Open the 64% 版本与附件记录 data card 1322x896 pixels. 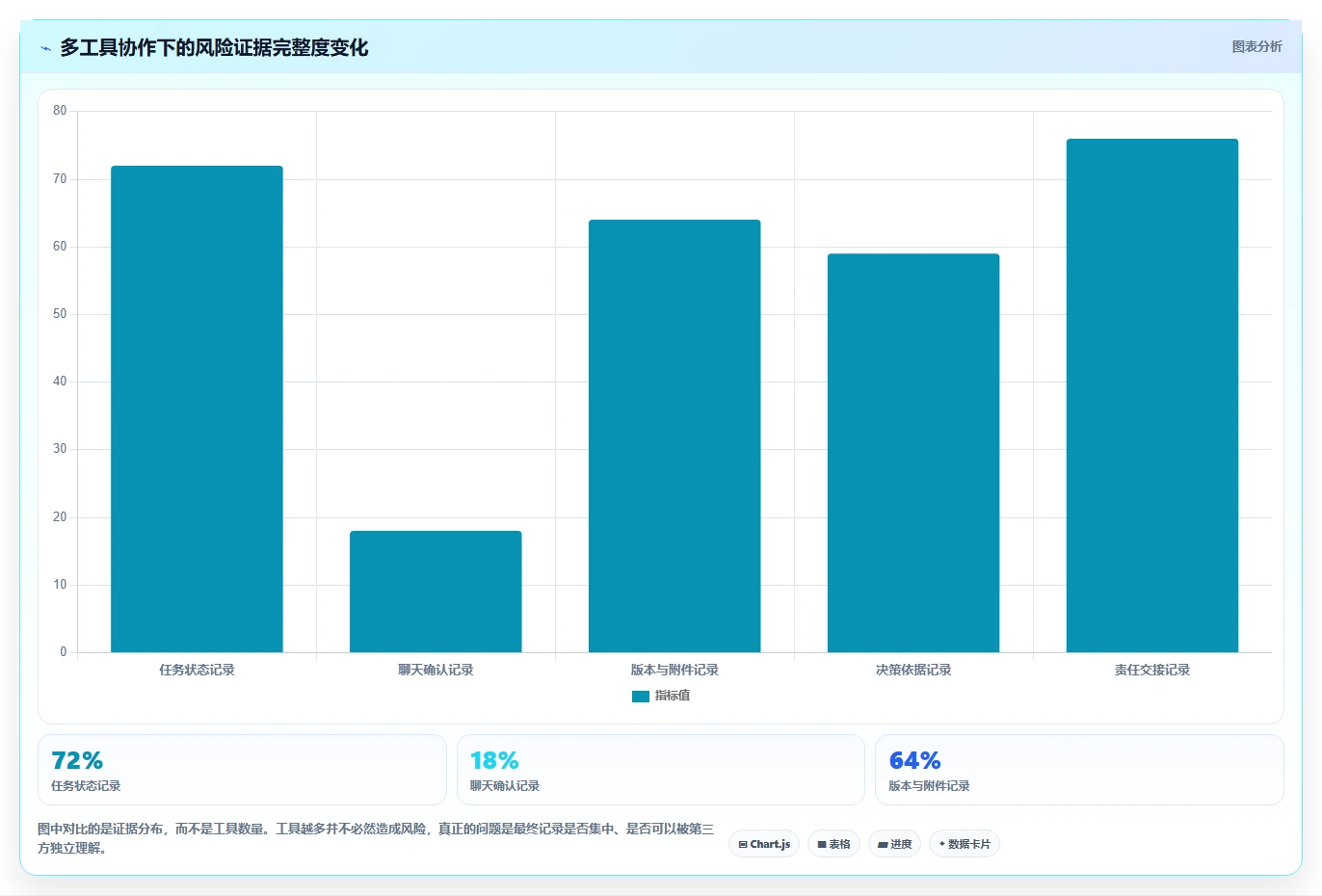(x=1079, y=770)
